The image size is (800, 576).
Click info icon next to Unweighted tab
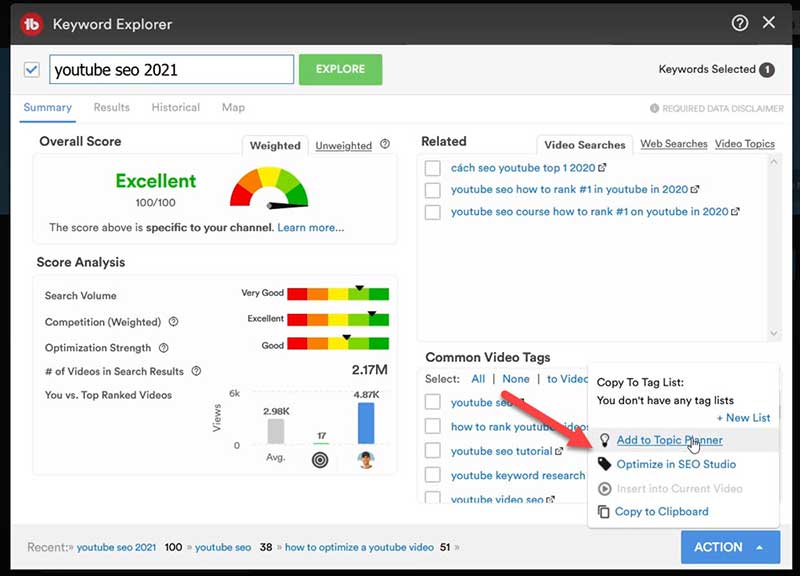pos(385,145)
